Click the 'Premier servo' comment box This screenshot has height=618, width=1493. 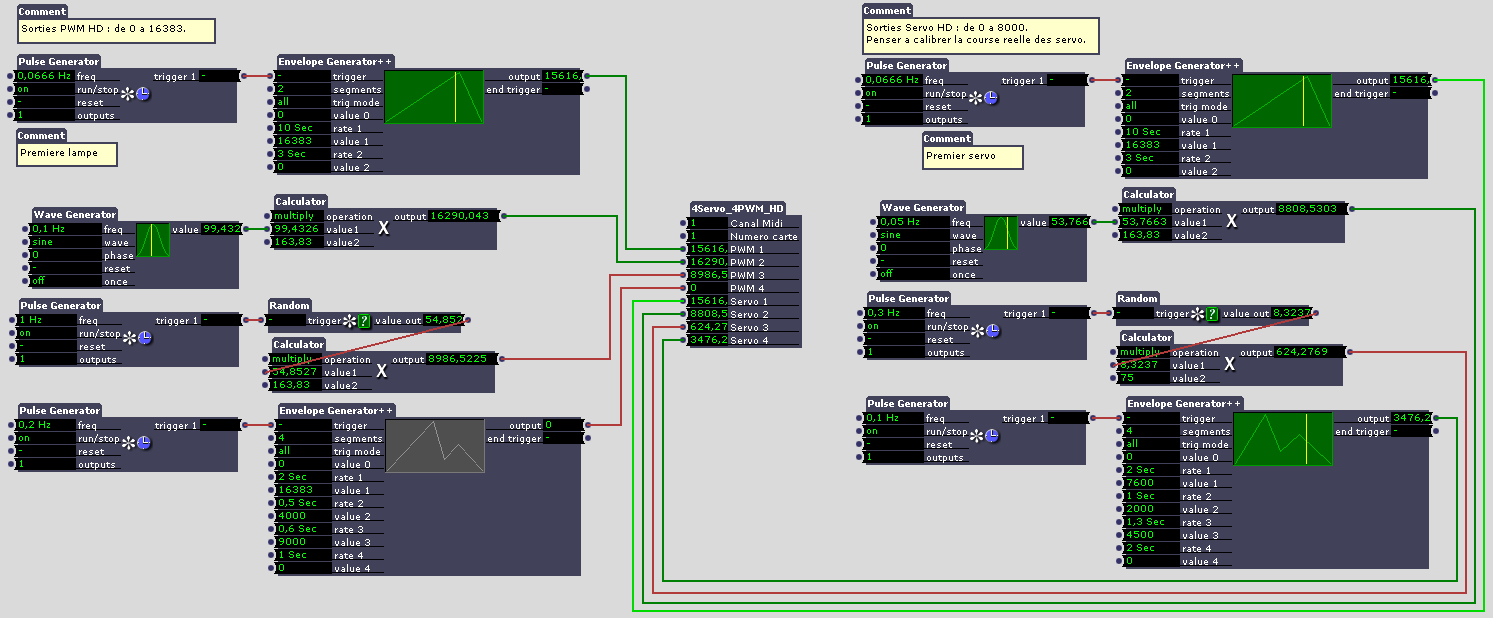coord(972,157)
